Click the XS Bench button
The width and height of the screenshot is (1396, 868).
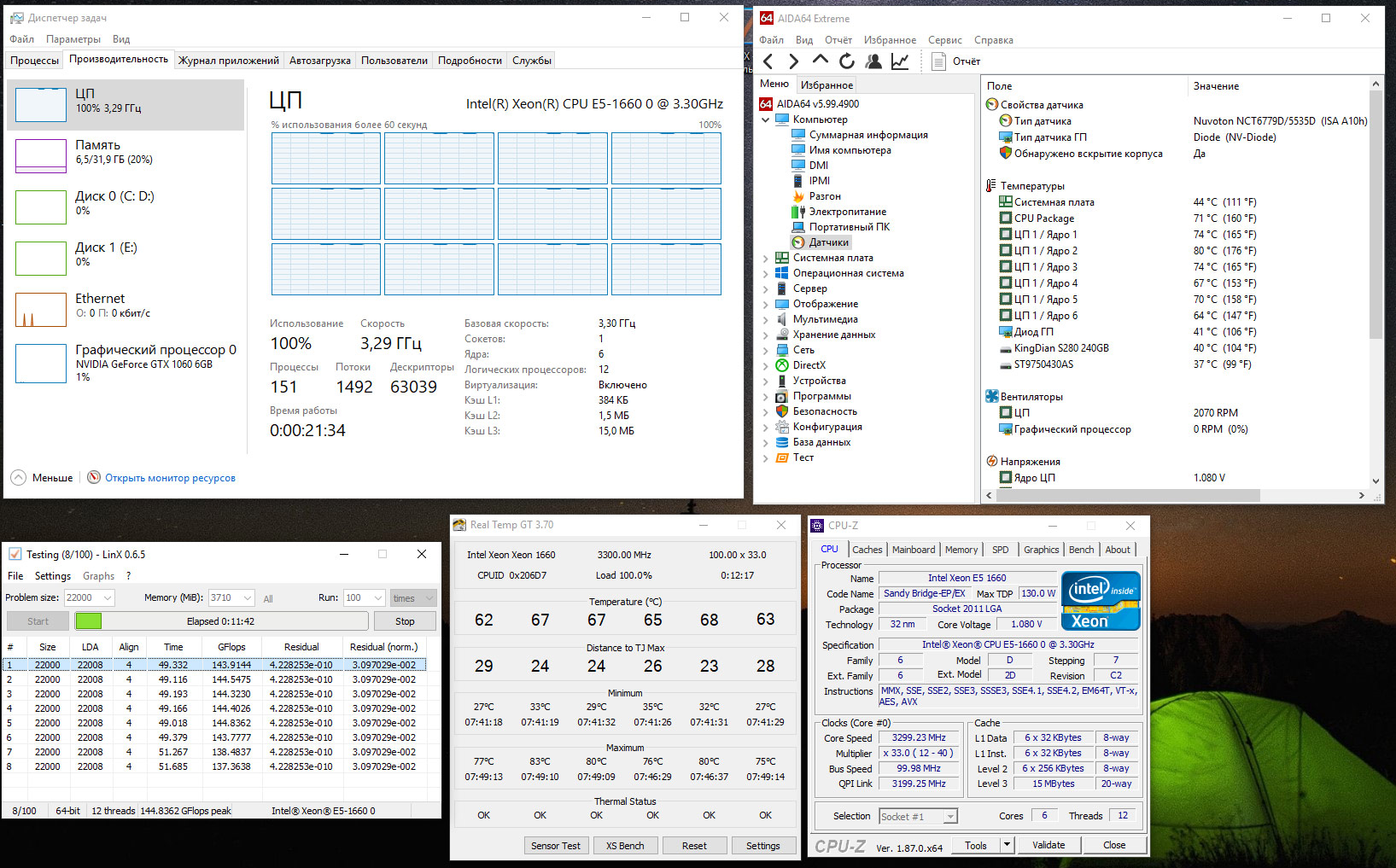click(625, 846)
